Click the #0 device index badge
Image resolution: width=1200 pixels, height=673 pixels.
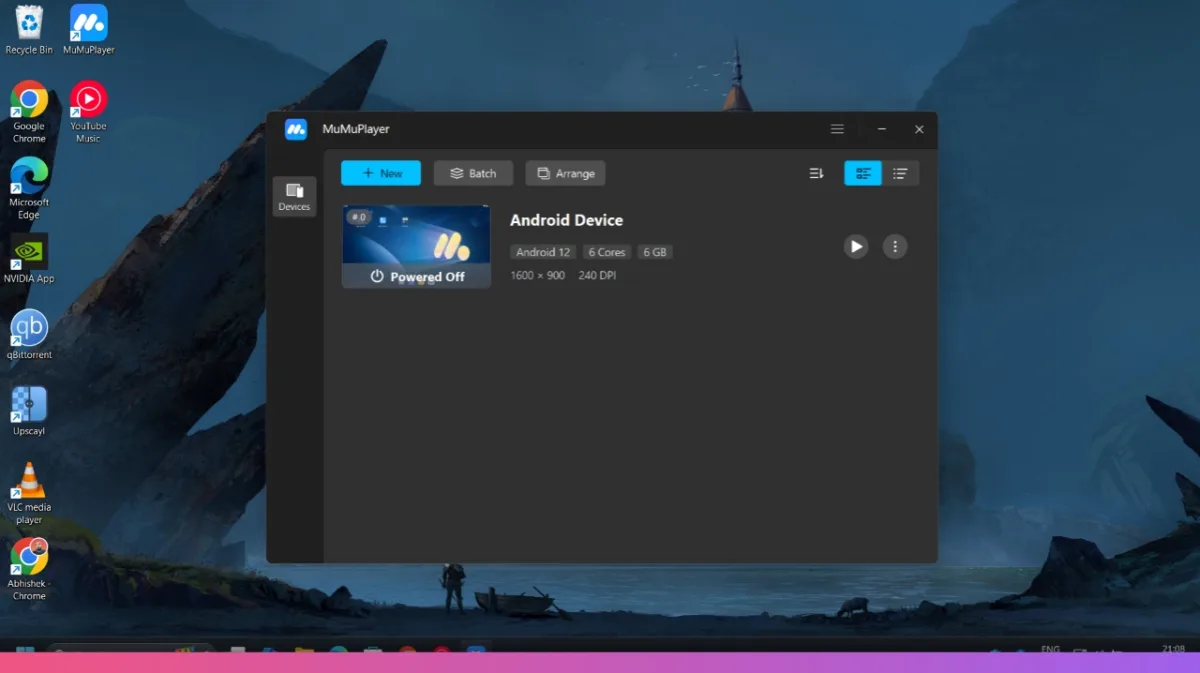tap(359, 217)
